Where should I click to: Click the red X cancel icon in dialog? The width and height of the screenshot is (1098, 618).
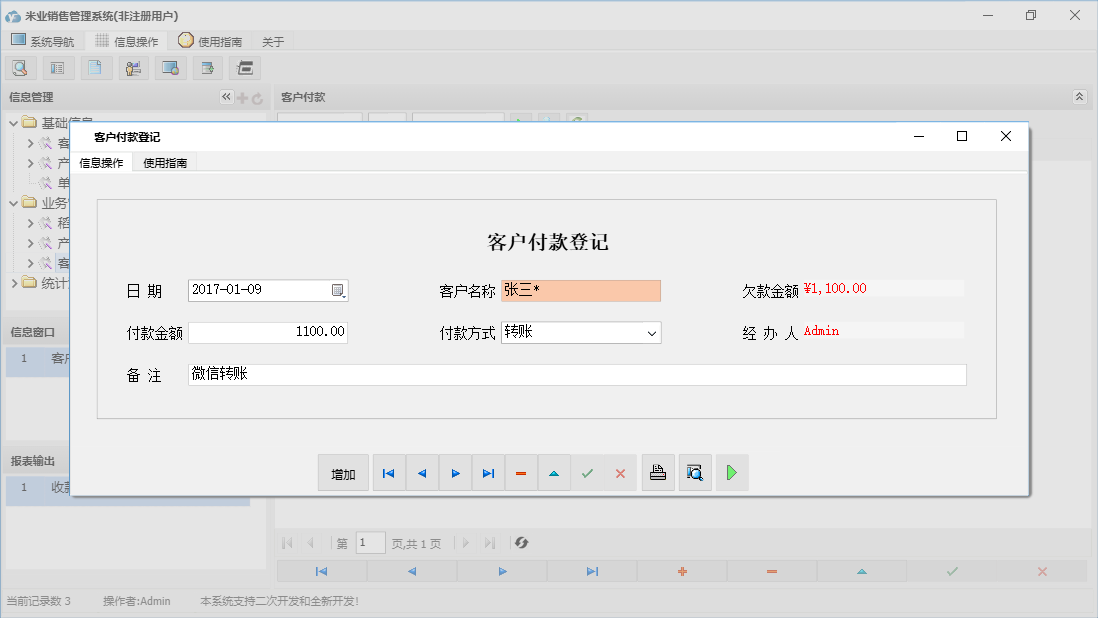(620, 472)
